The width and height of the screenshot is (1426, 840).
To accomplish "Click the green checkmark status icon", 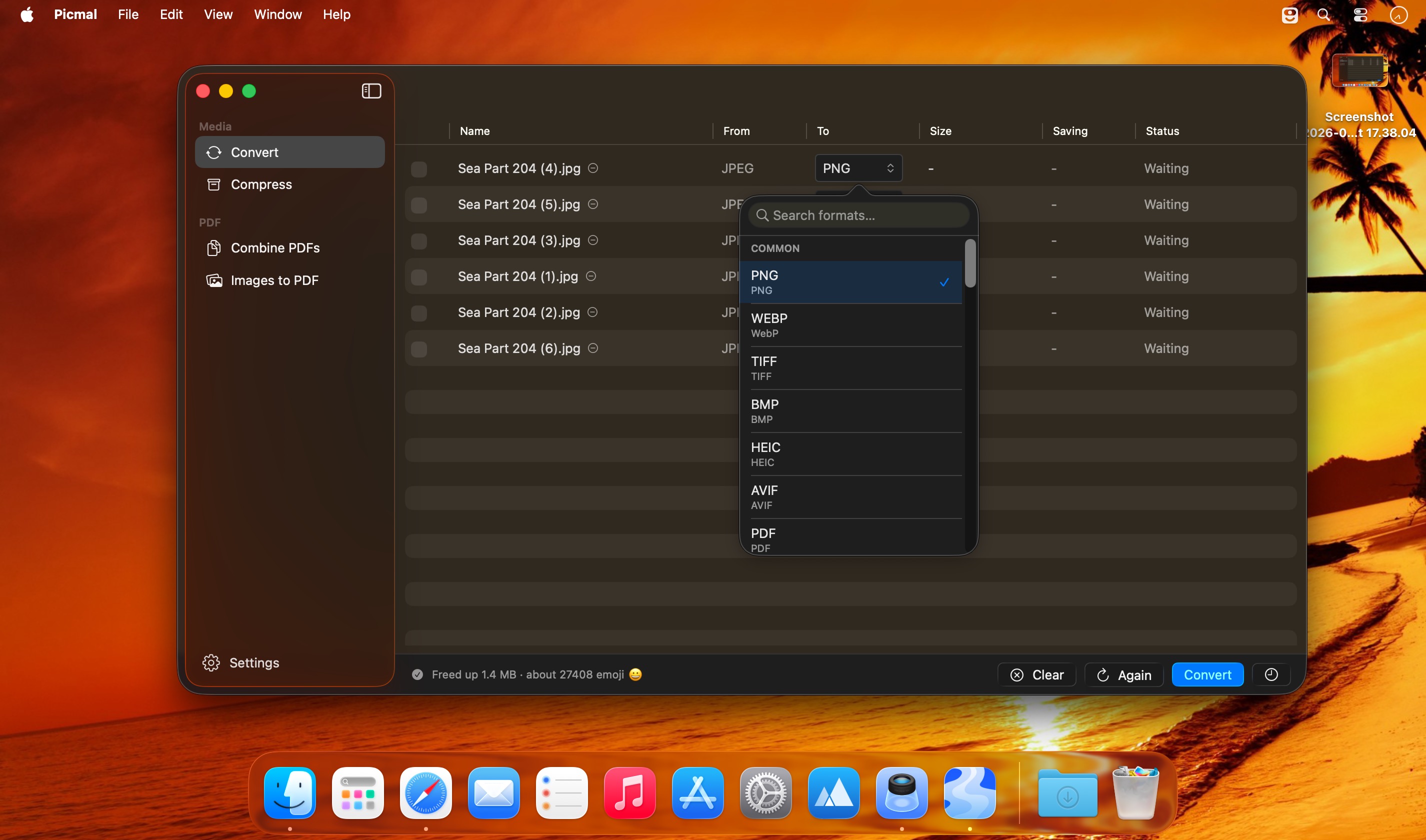I will point(417,674).
